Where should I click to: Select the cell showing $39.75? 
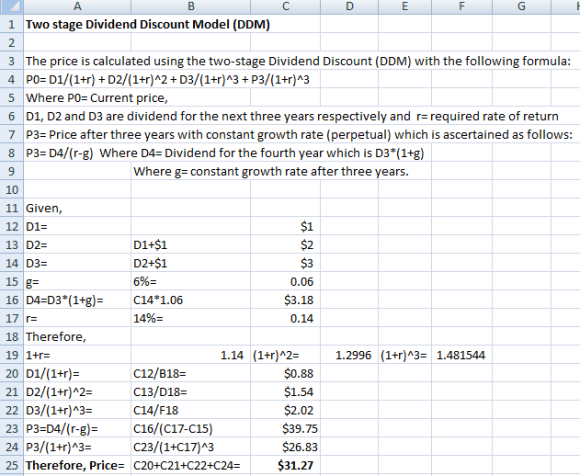tap(285, 429)
